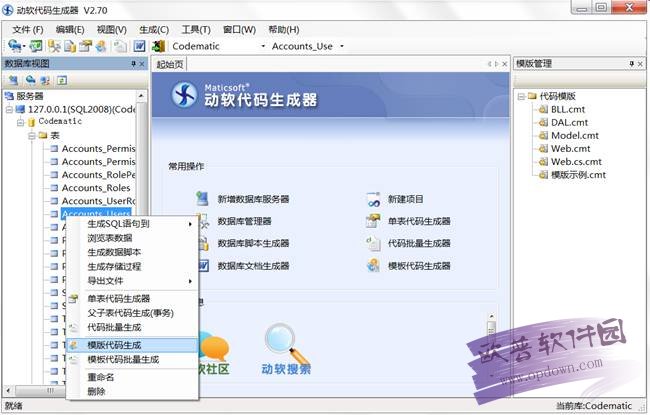
Task: Select the Web.cs.cmt template
Action: pos(576,162)
